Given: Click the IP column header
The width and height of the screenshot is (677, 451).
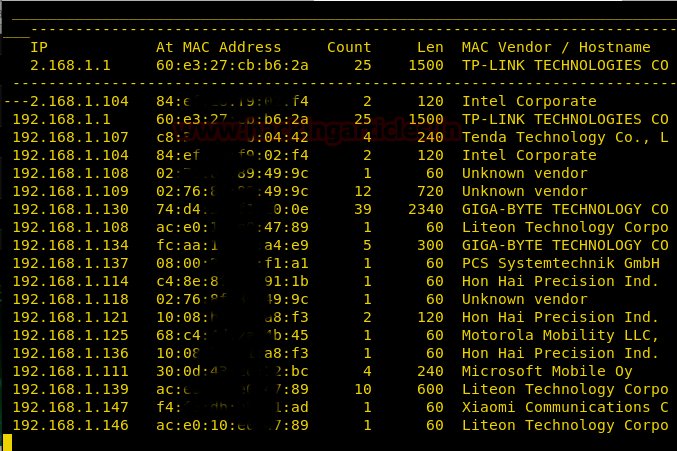Looking at the screenshot, I should pyautogui.click(x=39, y=47).
